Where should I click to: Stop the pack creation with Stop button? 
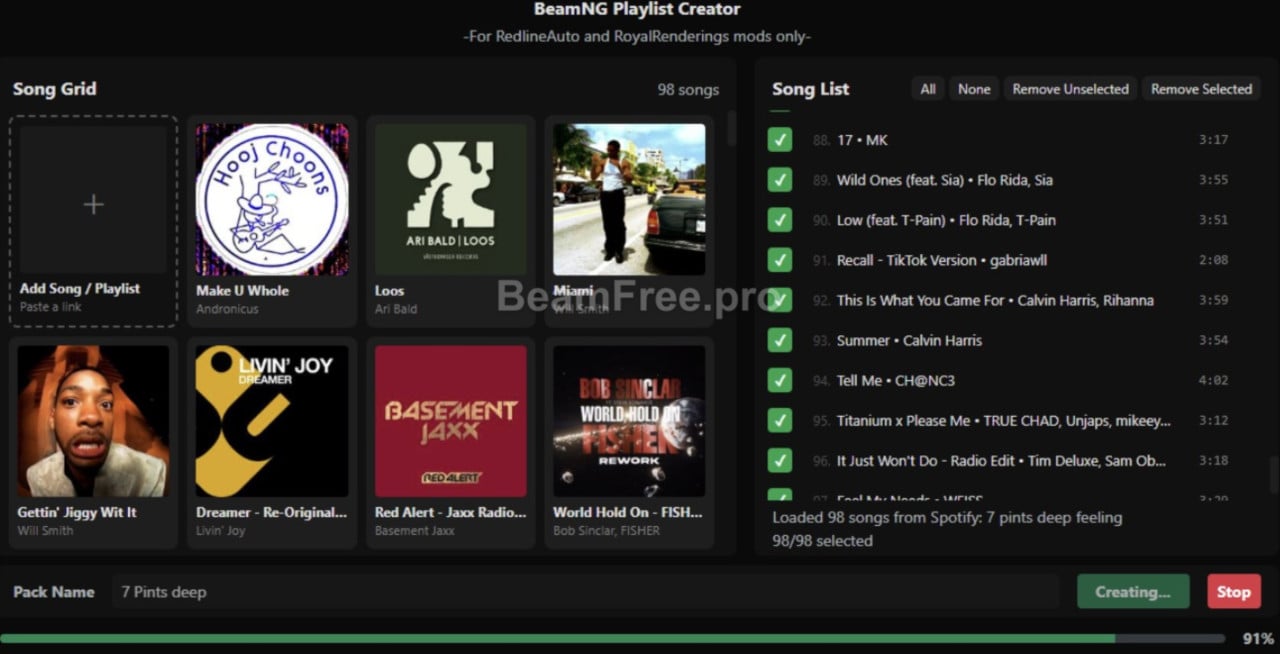(1233, 592)
